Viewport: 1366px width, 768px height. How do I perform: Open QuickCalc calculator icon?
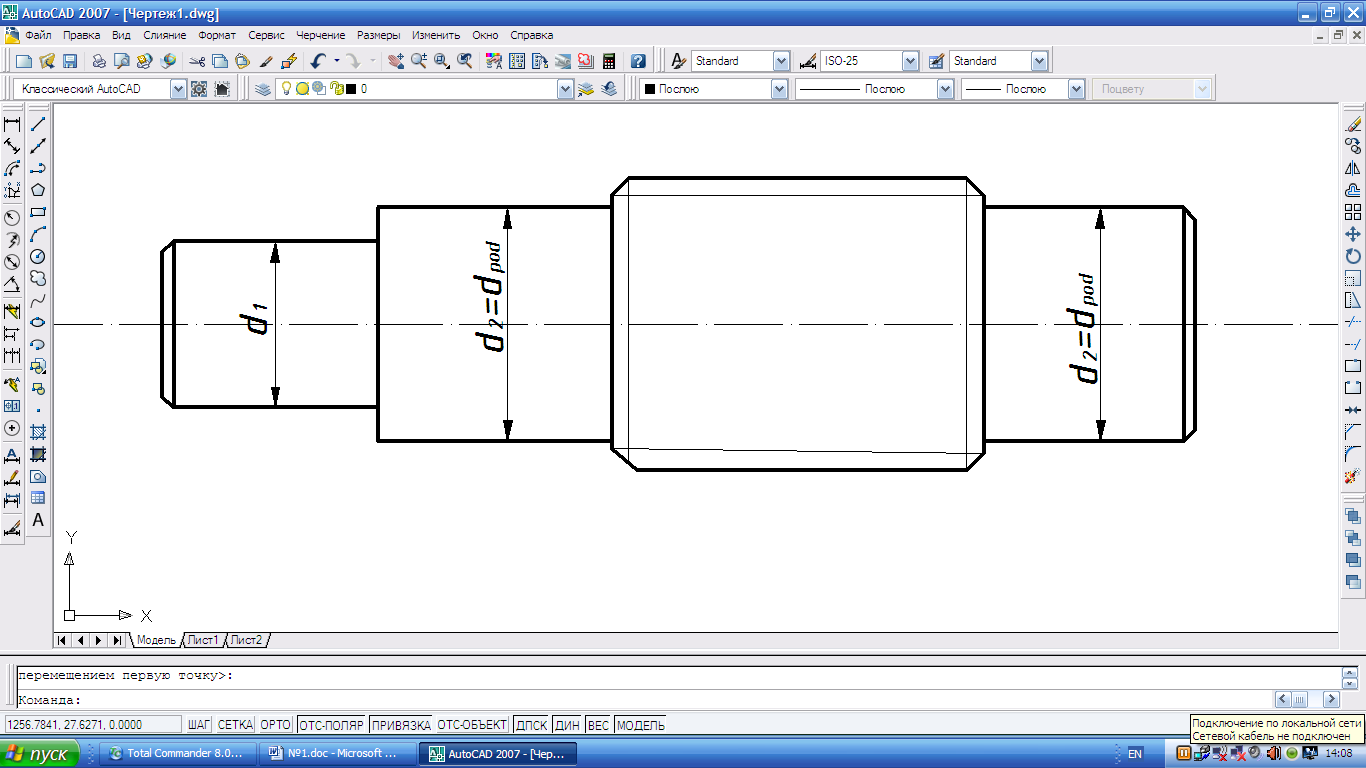[608, 61]
